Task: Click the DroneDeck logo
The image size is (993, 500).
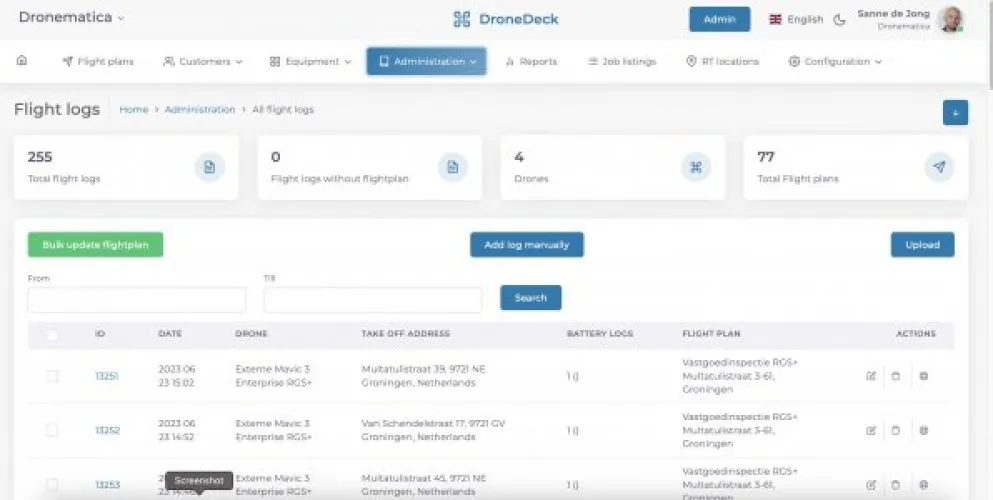Action: pyautogui.click(x=505, y=19)
